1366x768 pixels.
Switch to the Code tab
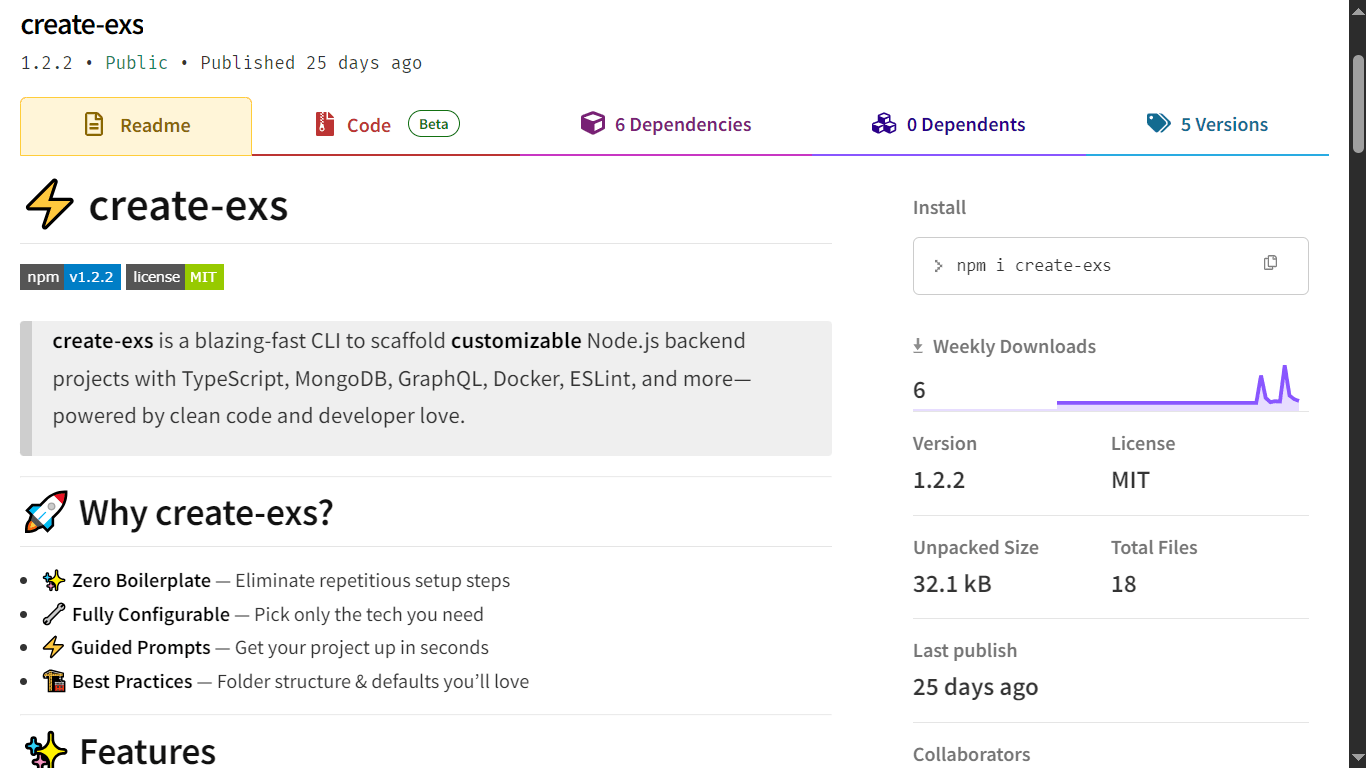386,125
